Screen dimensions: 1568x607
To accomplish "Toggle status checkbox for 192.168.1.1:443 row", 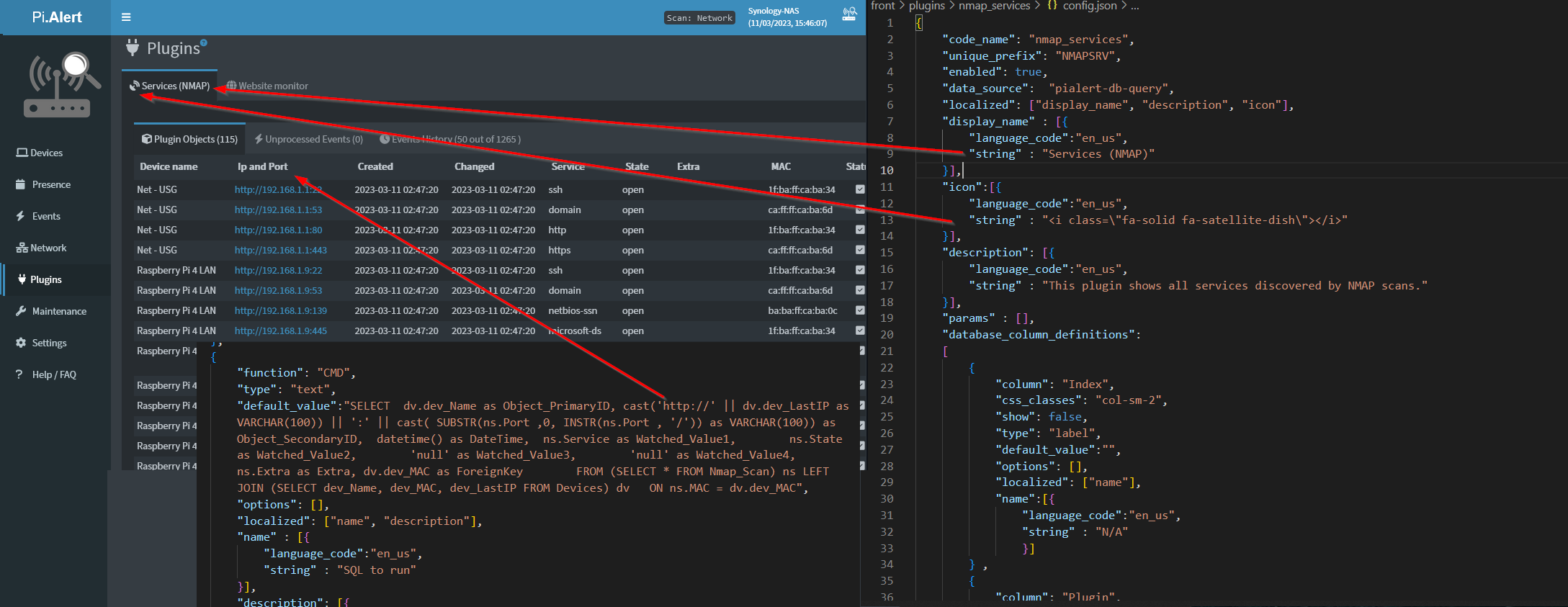I will coord(859,250).
